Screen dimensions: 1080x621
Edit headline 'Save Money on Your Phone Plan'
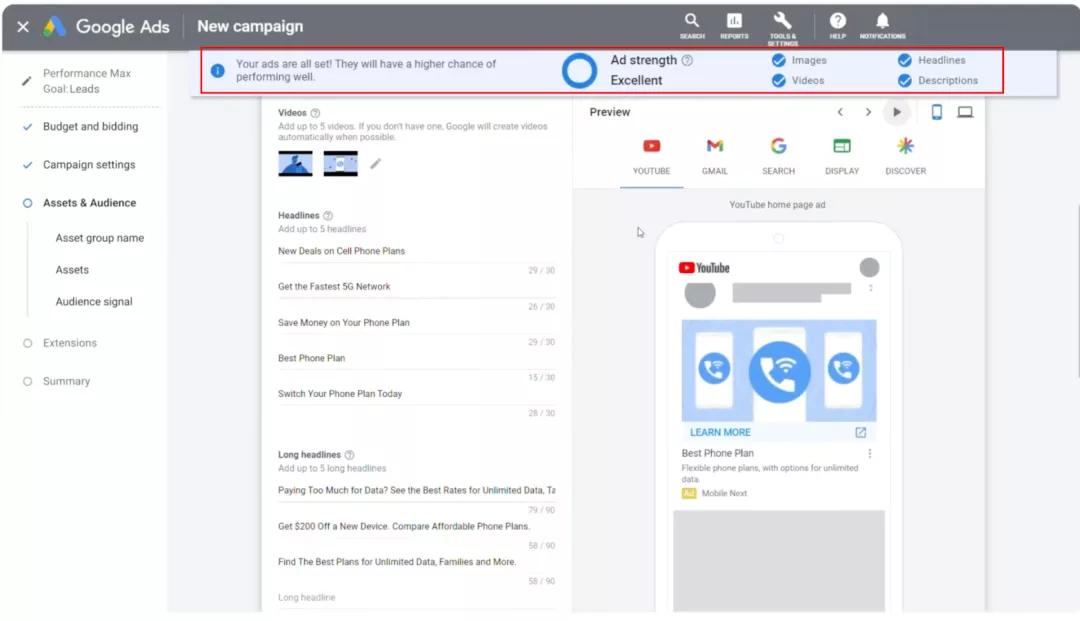[x=416, y=323]
